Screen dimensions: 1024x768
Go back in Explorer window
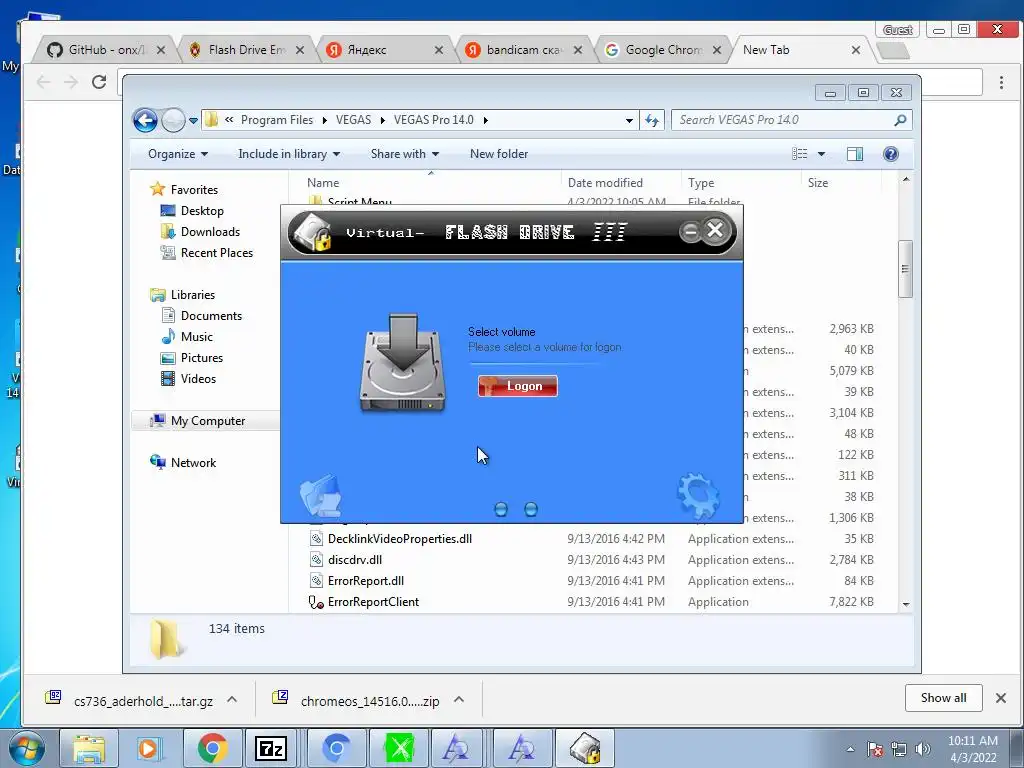click(145, 120)
